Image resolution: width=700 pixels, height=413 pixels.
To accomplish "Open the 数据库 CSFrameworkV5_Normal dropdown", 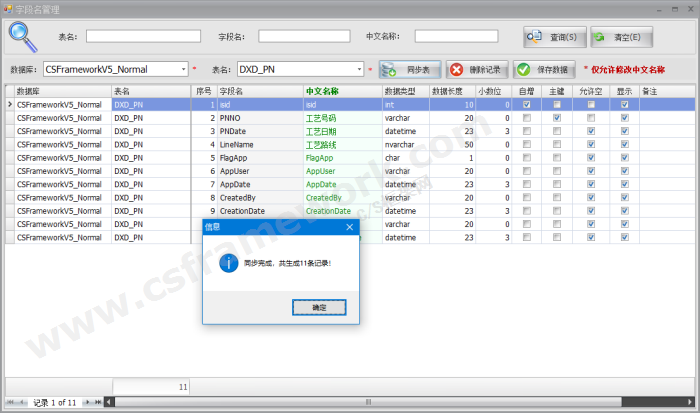I will click(x=183, y=69).
